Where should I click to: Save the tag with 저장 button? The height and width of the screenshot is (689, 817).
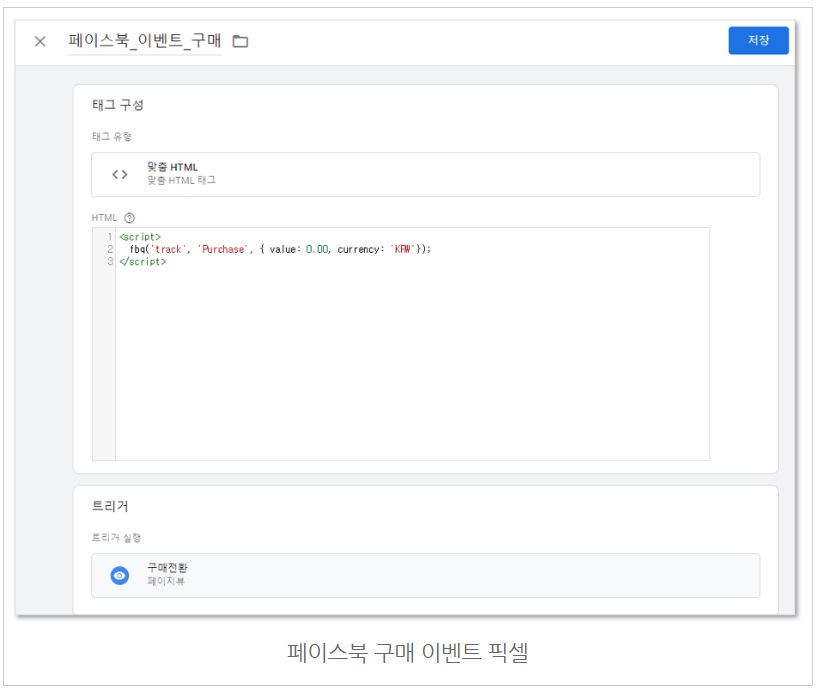(x=758, y=40)
